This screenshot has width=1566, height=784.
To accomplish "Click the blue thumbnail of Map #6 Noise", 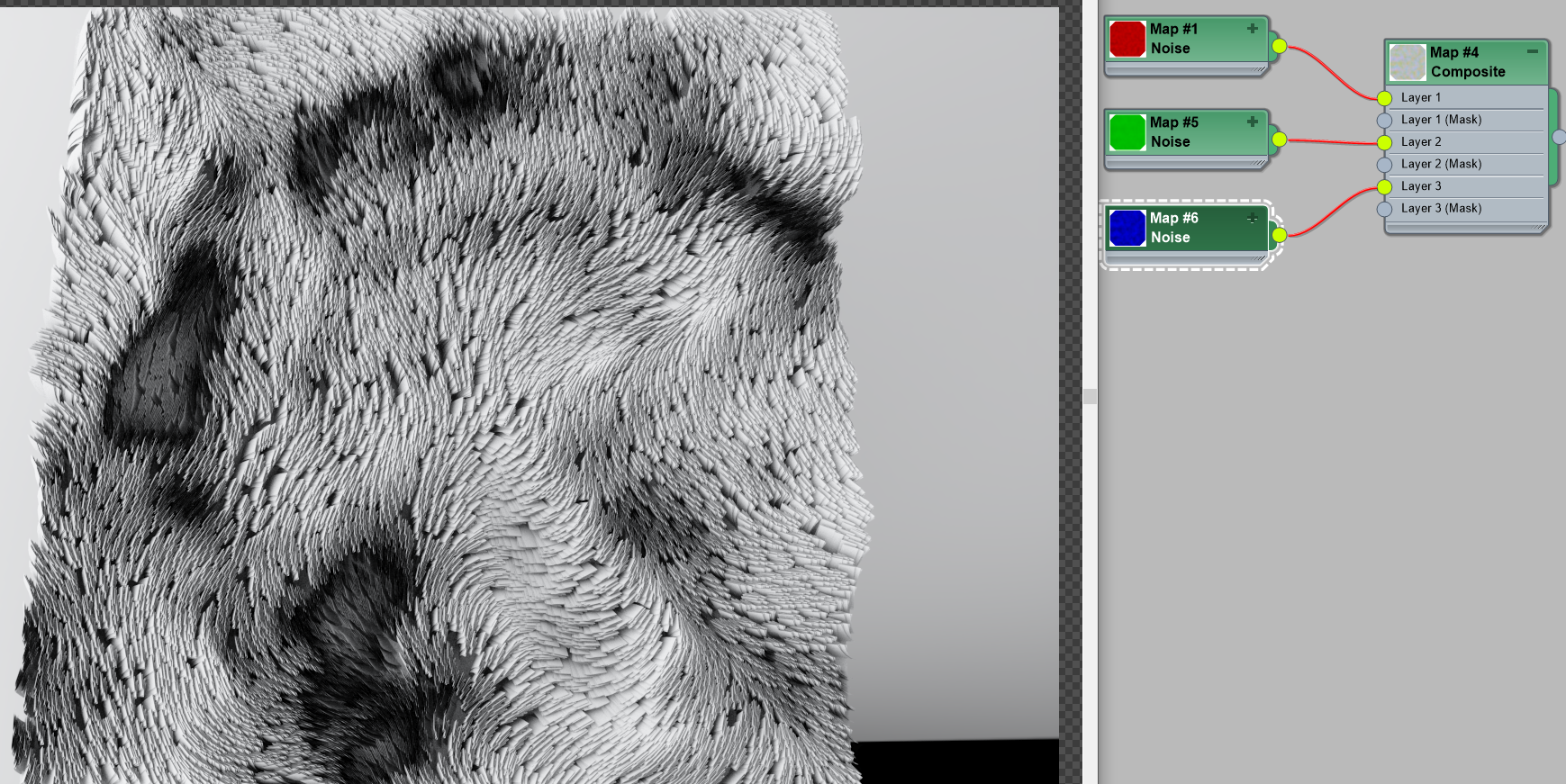I will pos(1127,228).
